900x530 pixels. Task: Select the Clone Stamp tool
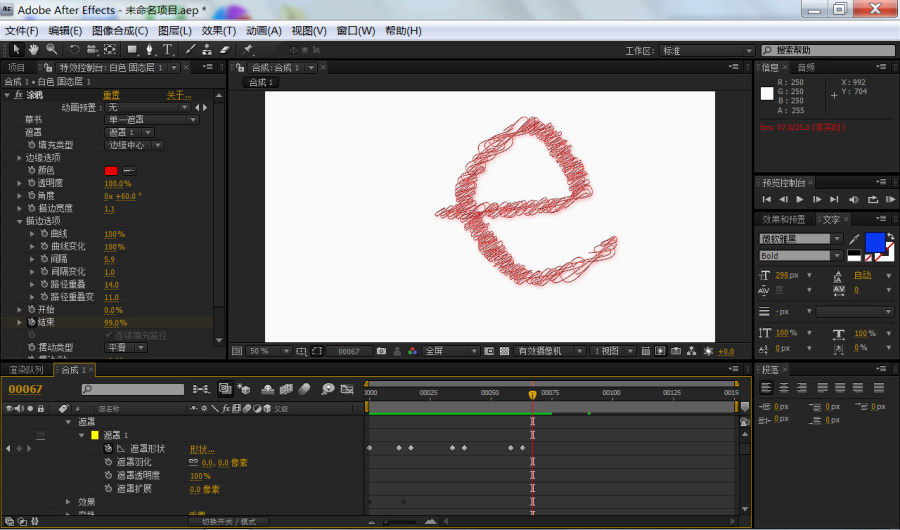click(x=207, y=49)
